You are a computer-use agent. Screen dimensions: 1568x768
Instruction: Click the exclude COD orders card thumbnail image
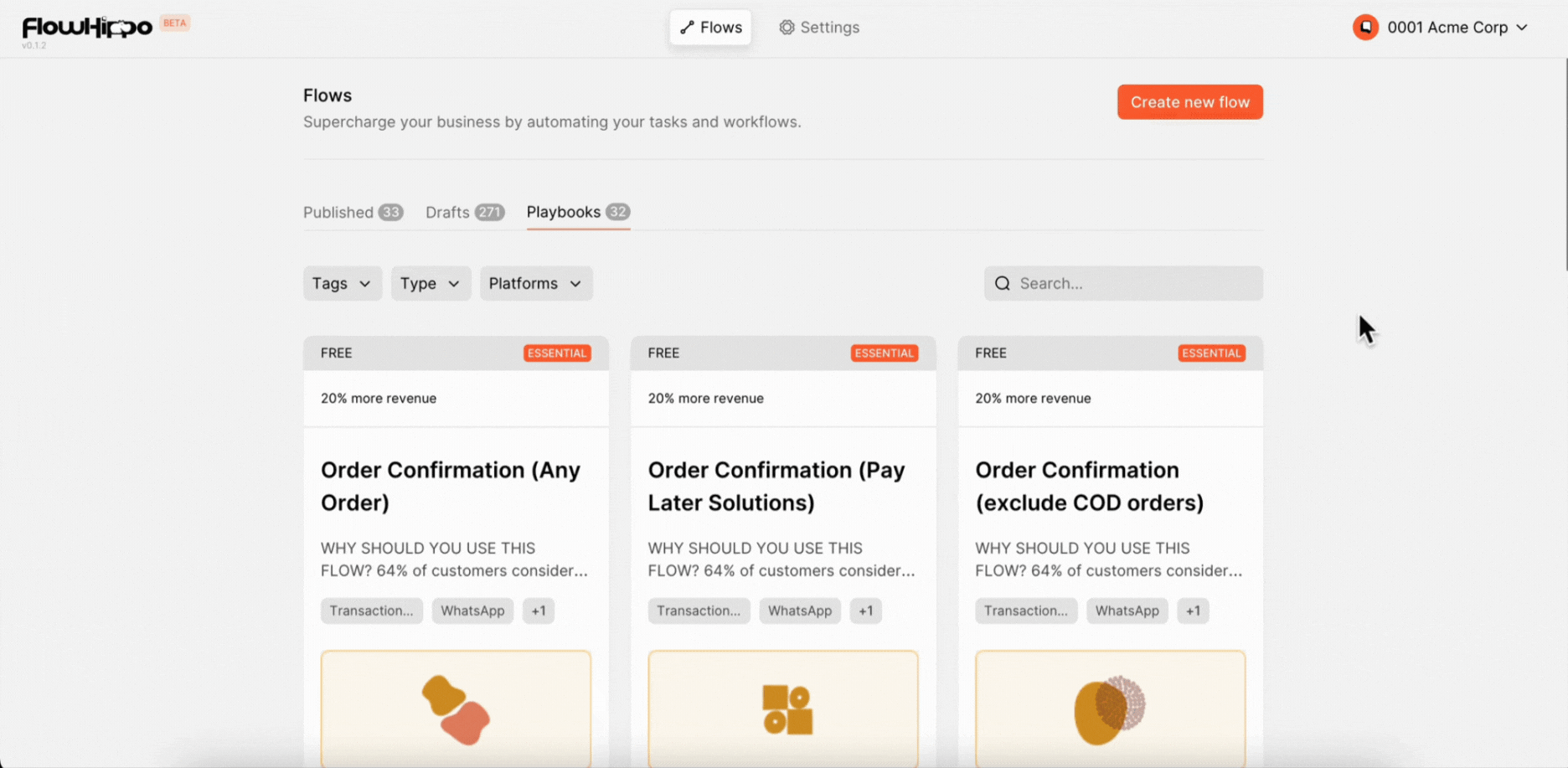[1110, 709]
